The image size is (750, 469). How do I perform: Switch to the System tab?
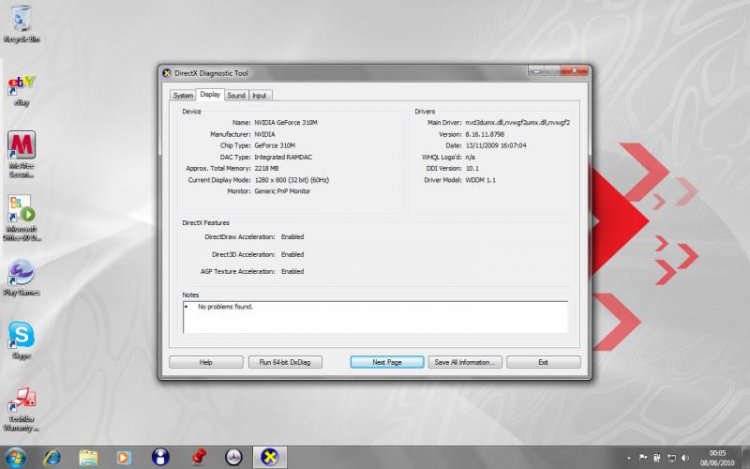coord(182,95)
